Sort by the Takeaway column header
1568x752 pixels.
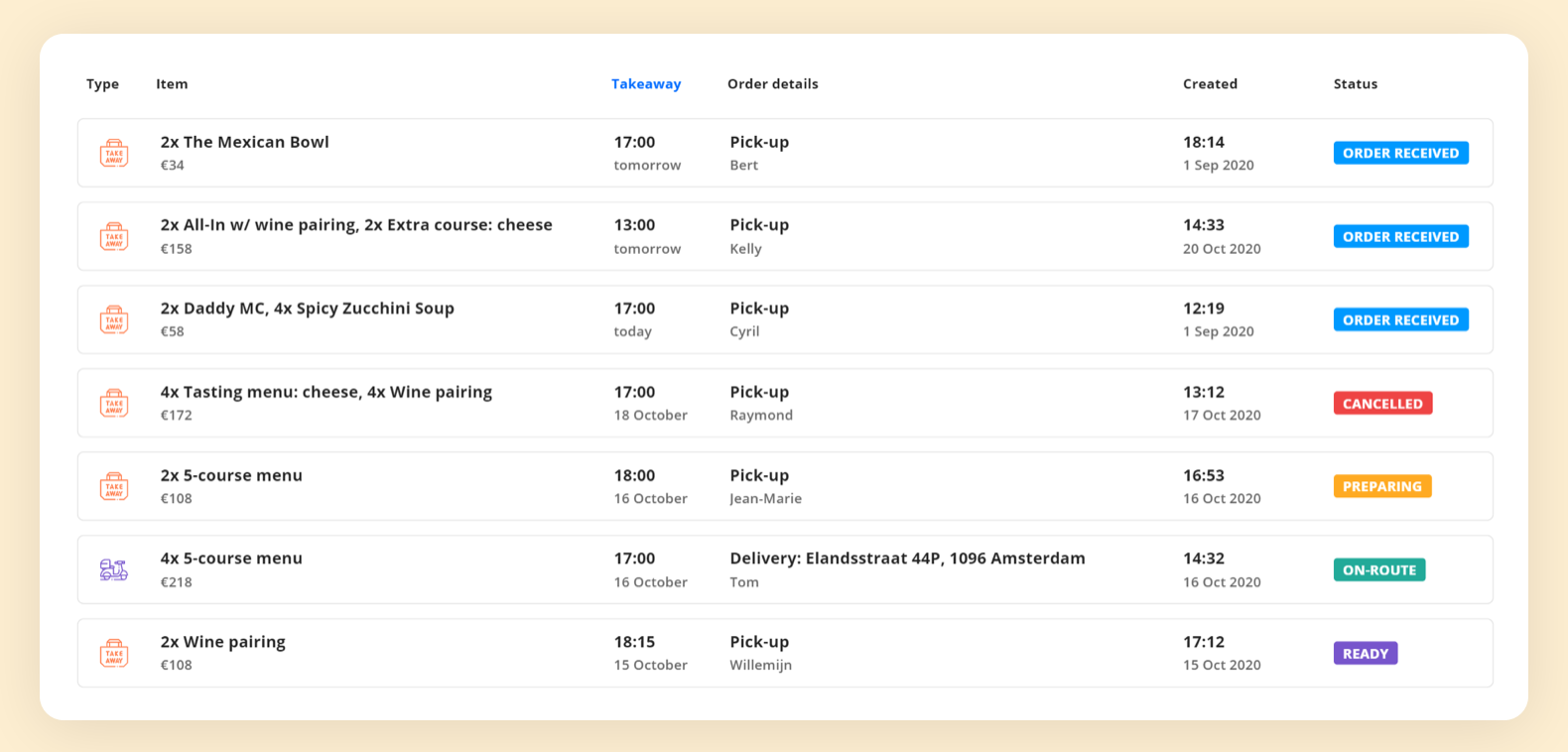point(646,84)
